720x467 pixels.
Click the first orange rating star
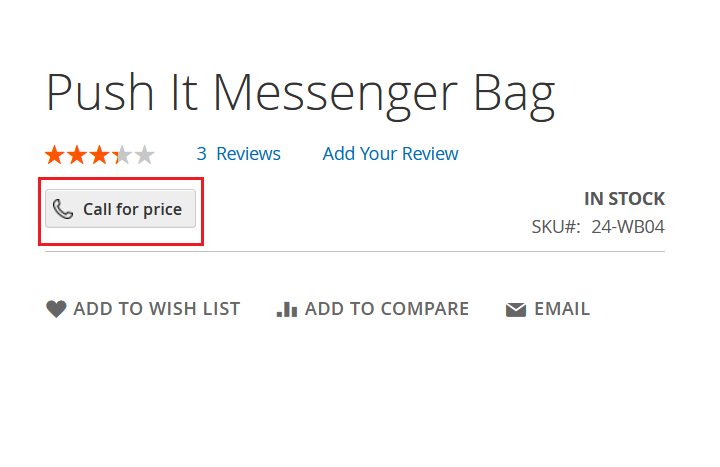pyautogui.click(x=54, y=155)
